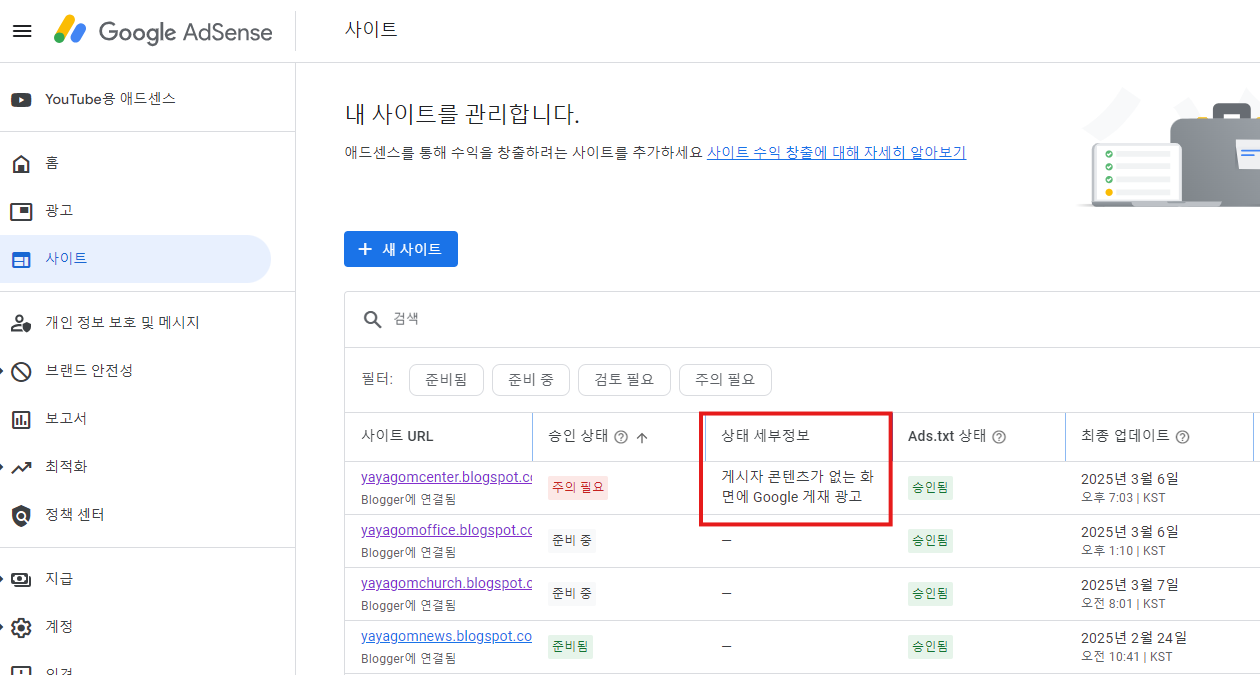Toggle the 검토 필요 filter chip

[x=624, y=380]
